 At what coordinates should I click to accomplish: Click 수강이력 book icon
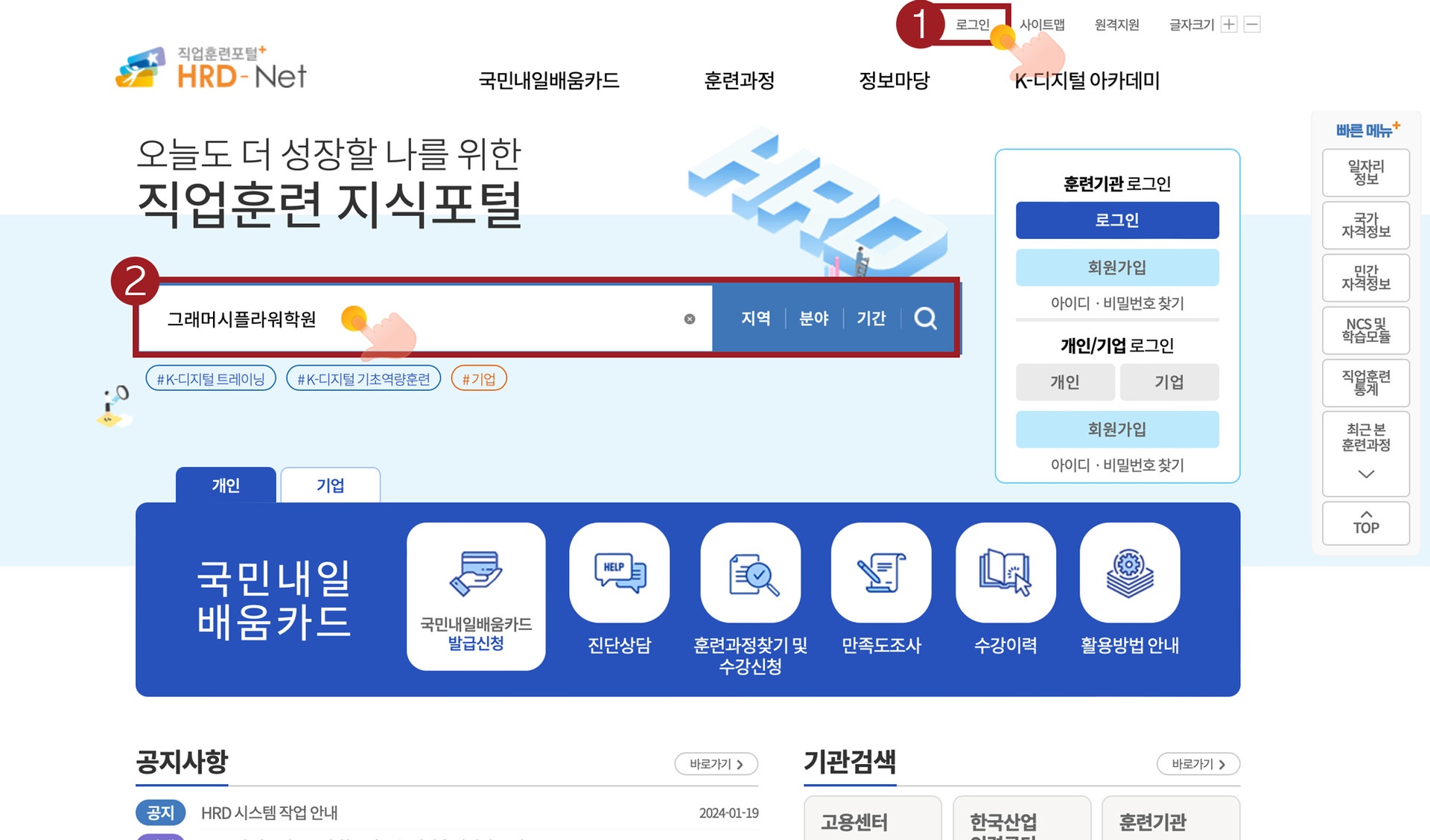[1005, 573]
